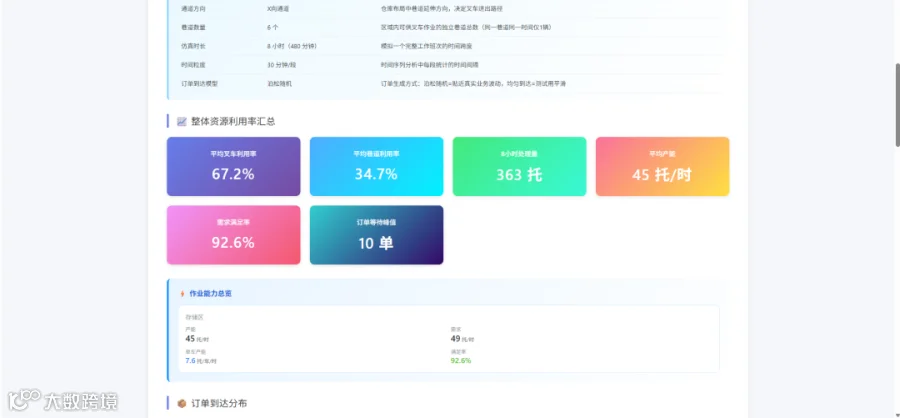The width and height of the screenshot is (900, 418).
Task: Click the lightning icon beside 作业能力总览
Action: tap(183, 293)
